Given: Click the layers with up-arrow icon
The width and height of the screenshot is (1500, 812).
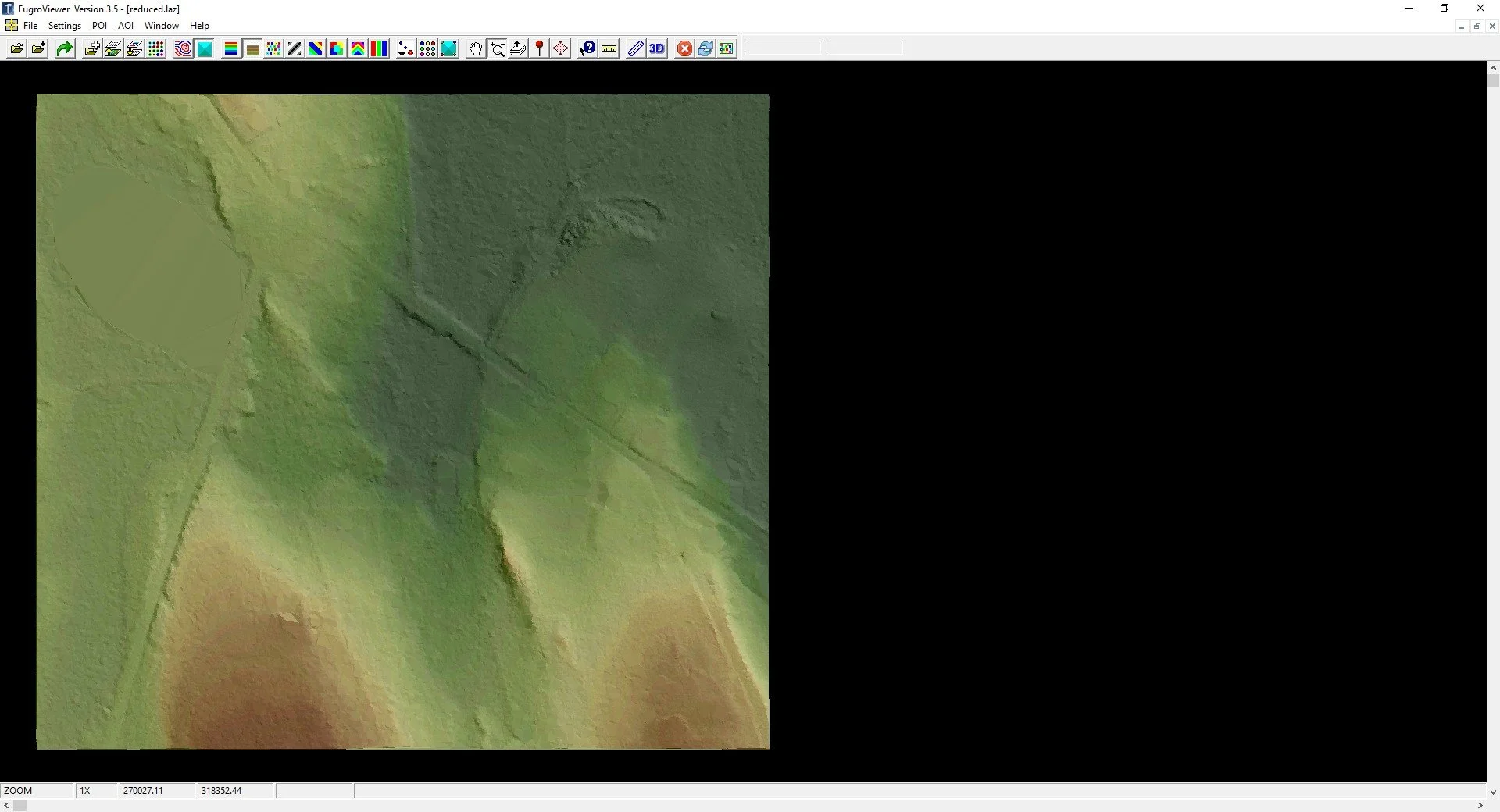Looking at the screenshot, I should [113, 48].
